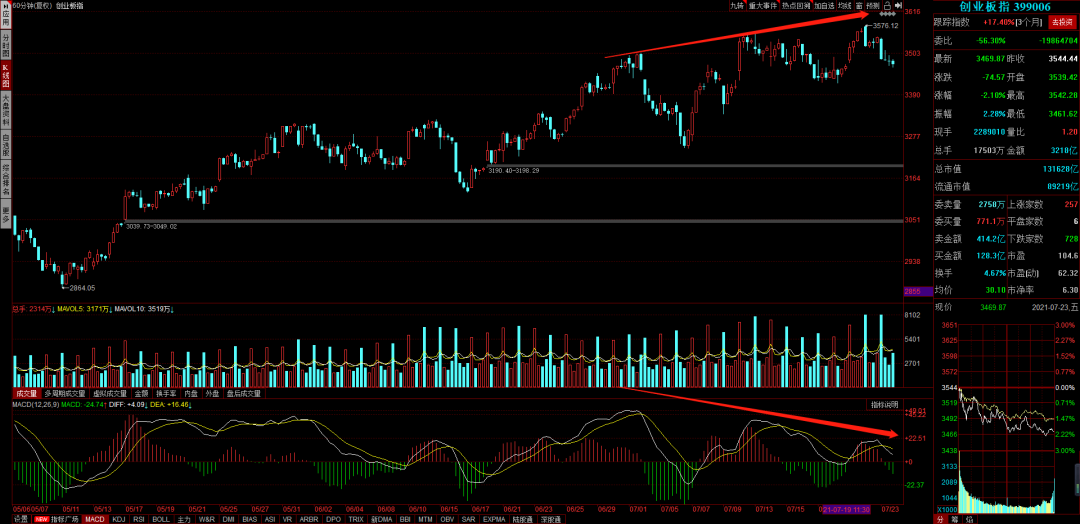1080x524 pixels.
Task: Select 综合排名 in left sidebar
Action: tap(6, 180)
